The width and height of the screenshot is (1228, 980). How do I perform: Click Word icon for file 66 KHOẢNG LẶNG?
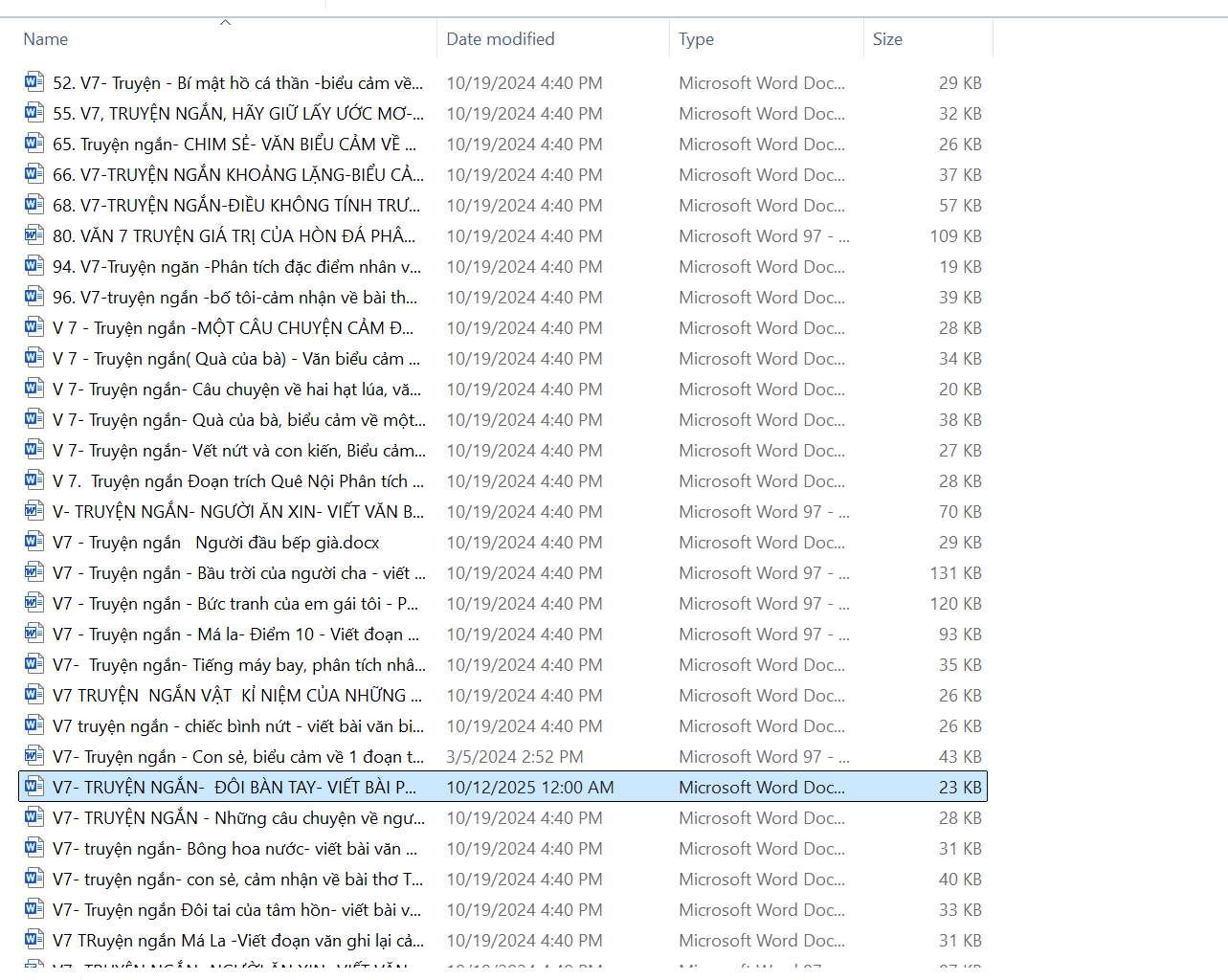click(34, 174)
